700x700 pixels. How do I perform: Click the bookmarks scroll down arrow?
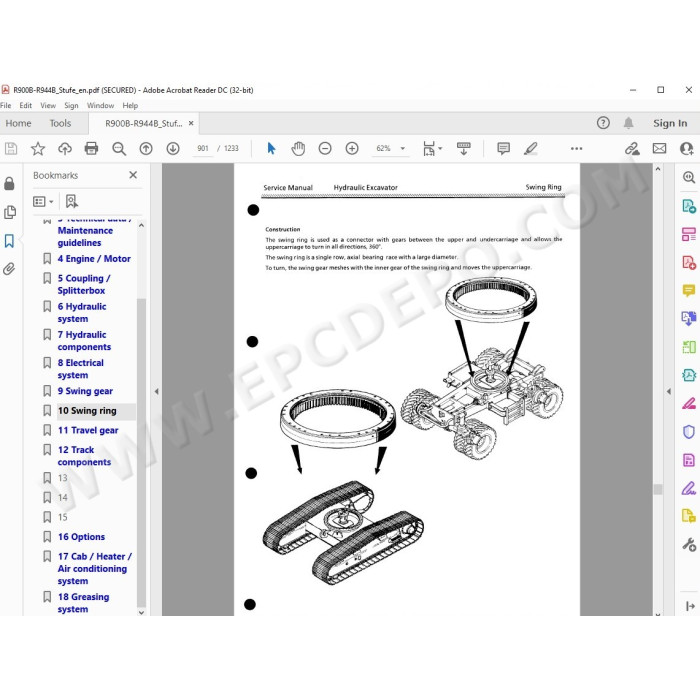tap(142, 612)
